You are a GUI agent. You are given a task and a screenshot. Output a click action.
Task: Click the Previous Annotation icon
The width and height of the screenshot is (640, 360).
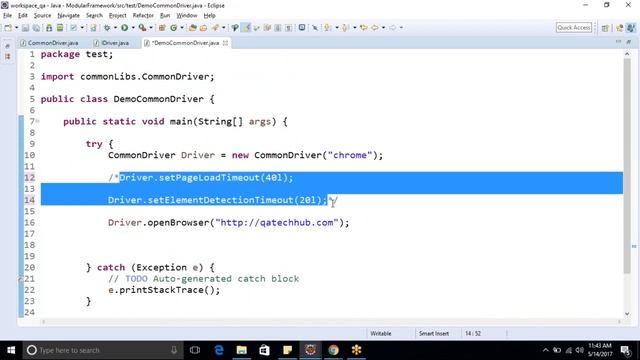click(x=345, y=28)
